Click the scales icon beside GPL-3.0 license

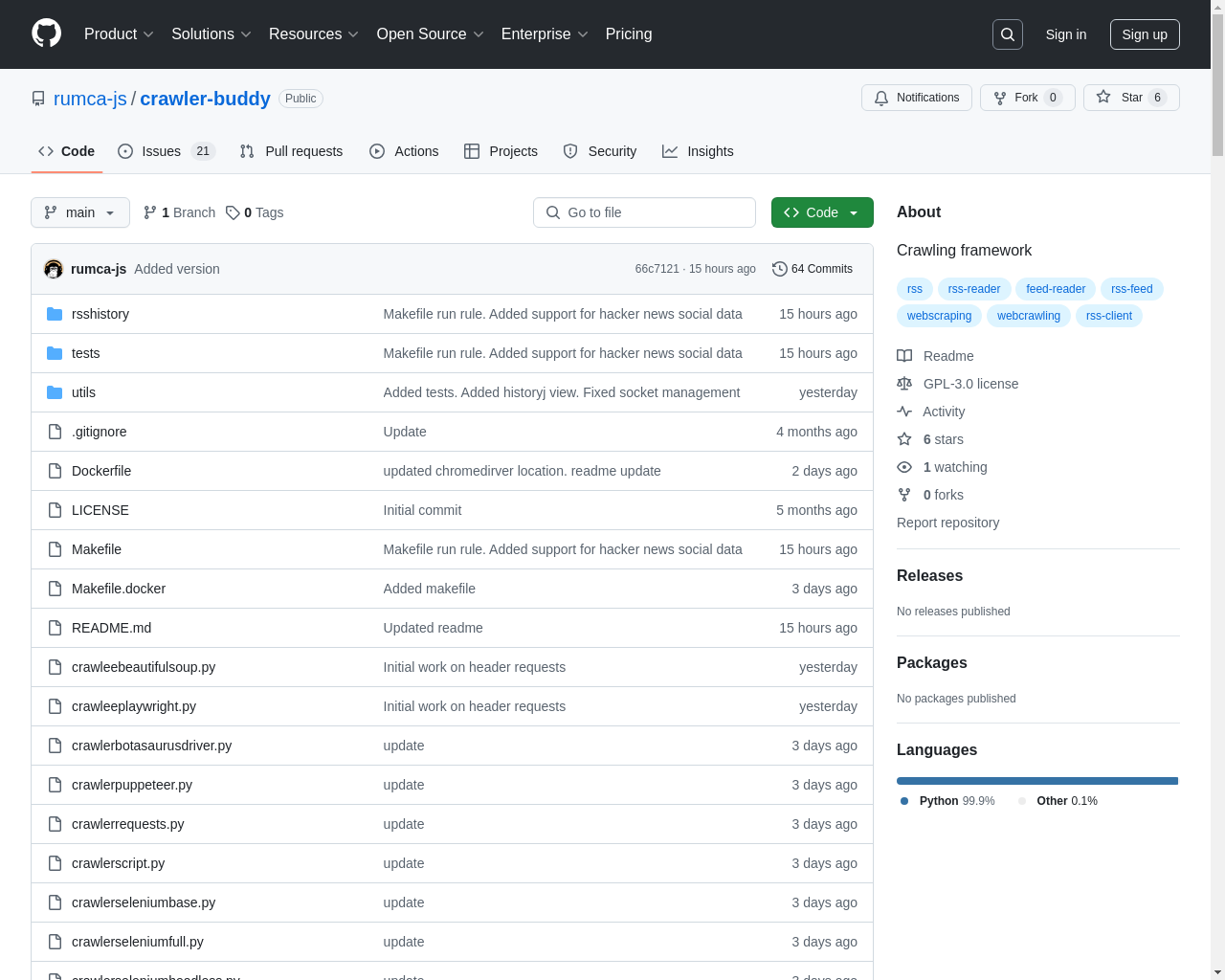pos(904,384)
